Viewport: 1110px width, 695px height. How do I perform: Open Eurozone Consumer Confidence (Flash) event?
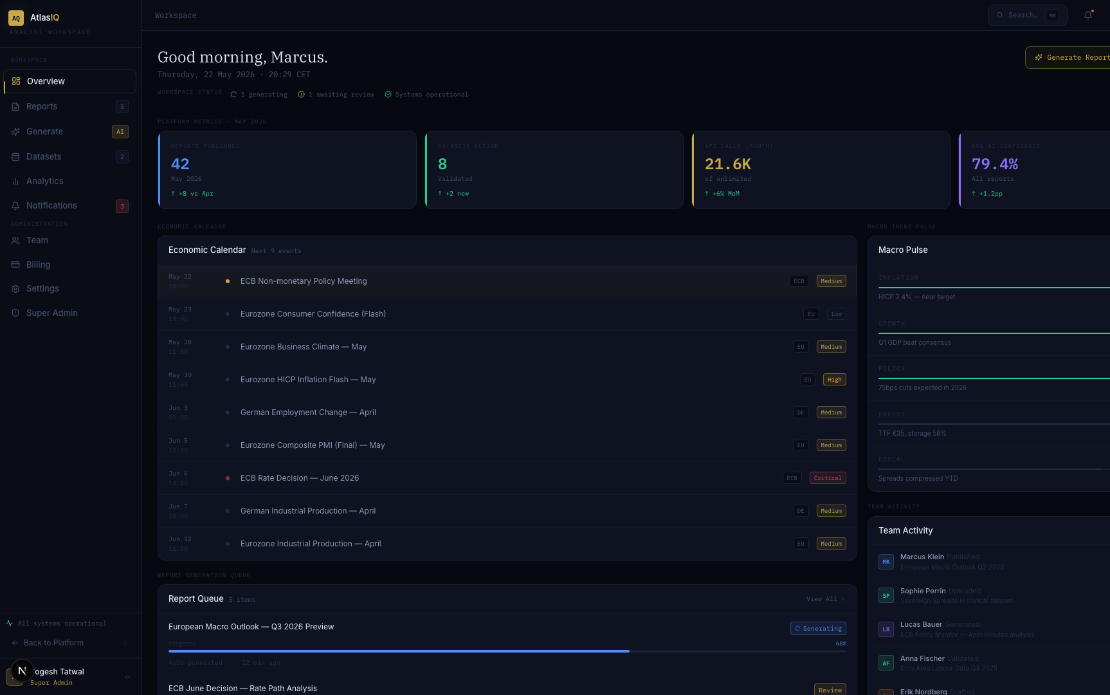(x=507, y=314)
